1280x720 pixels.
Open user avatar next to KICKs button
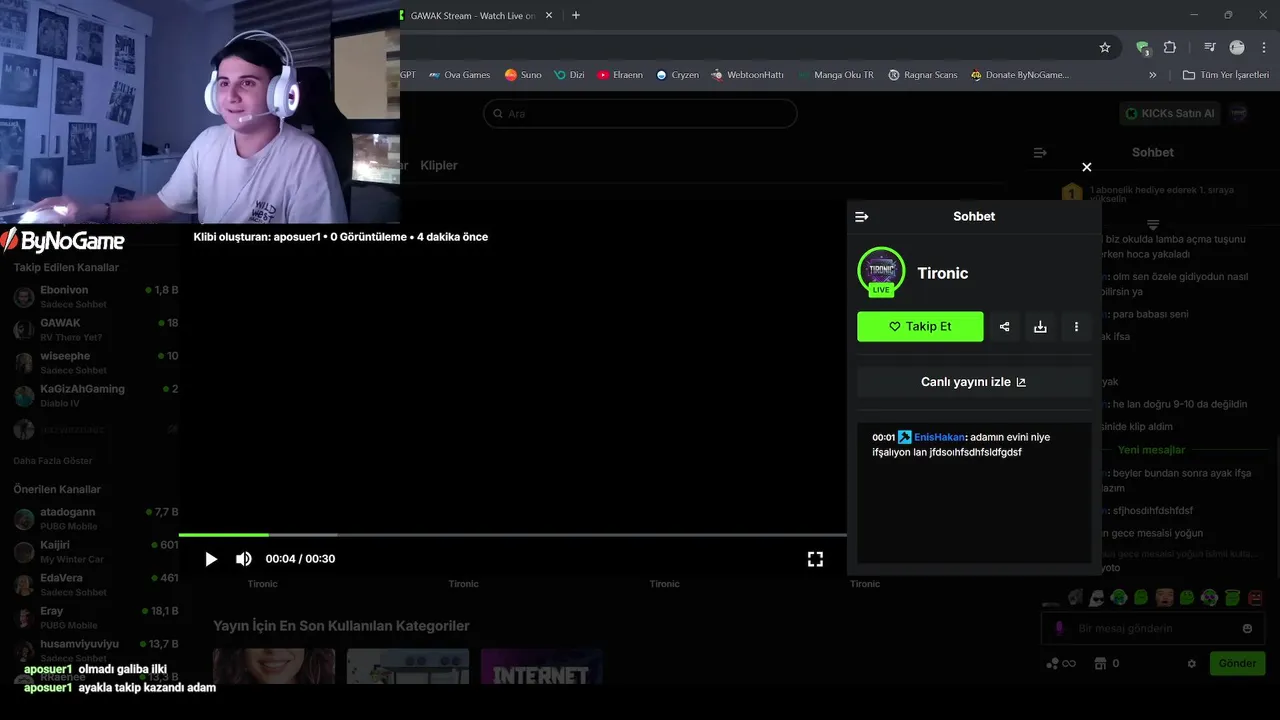pos(1239,113)
